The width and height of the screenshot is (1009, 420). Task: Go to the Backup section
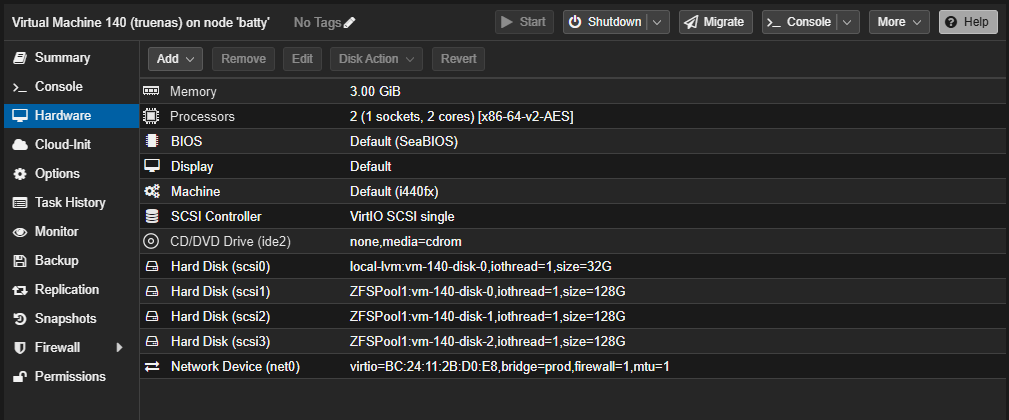click(58, 261)
